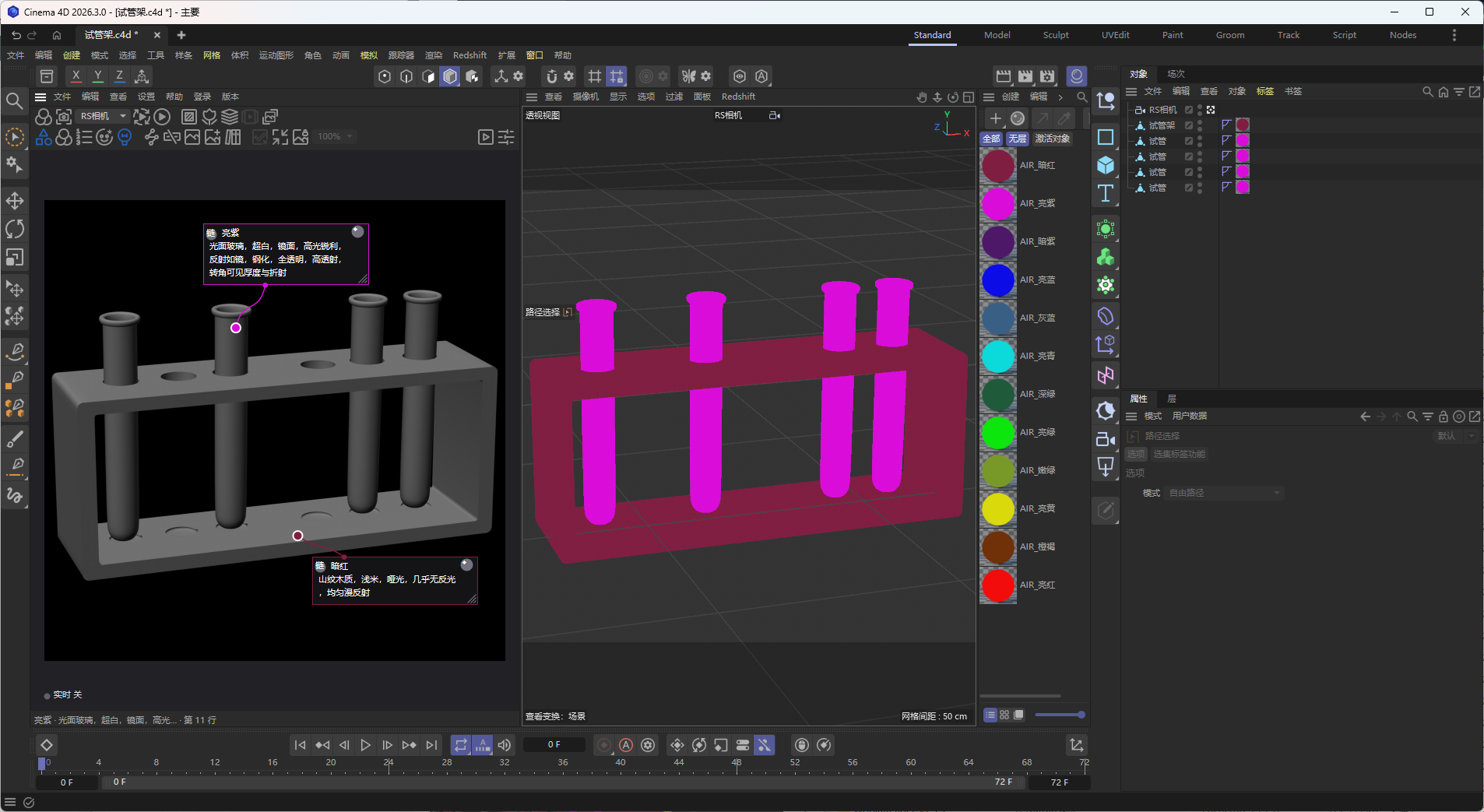Add a new document tab with plus icon
Image resolution: width=1484 pixels, height=812 pixels.
pos(181,35)
